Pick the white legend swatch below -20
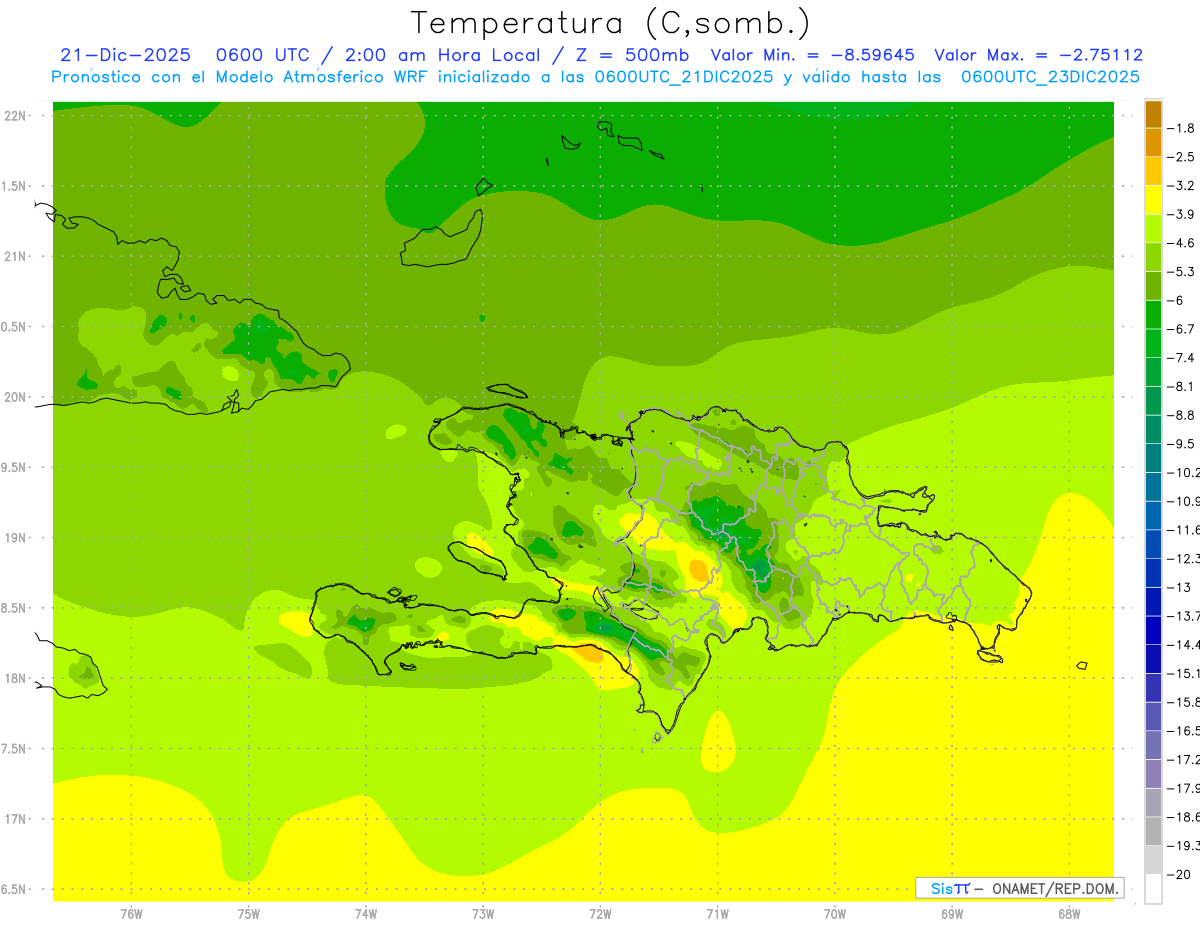The image size is (1200, 927). pyautogui.click(x=1153, y=889)
